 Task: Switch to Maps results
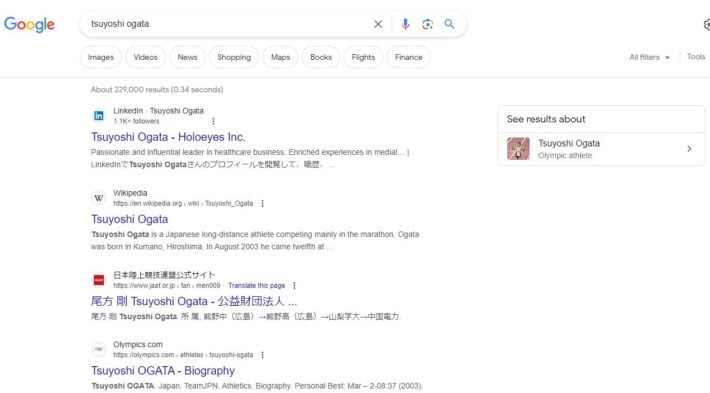tap(280, 57)
